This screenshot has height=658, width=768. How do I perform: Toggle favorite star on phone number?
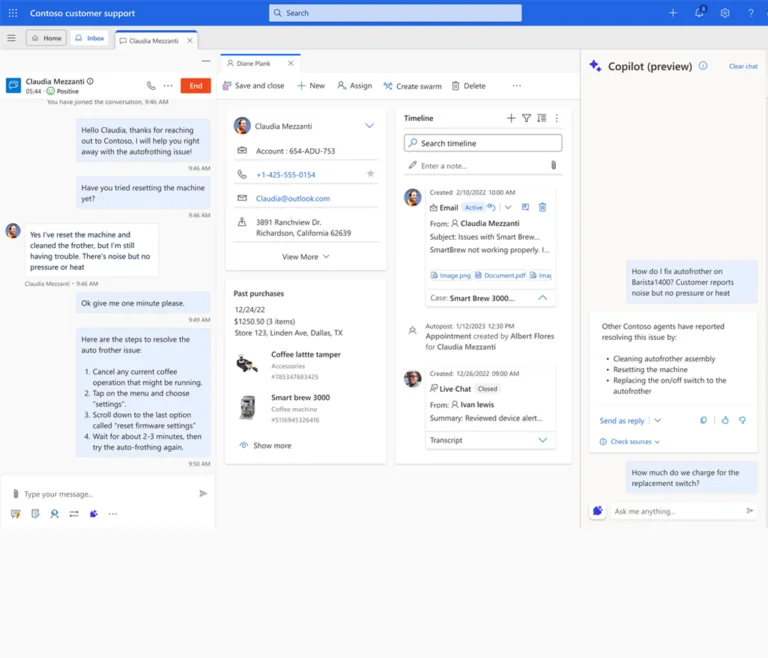tap(370, 173)
